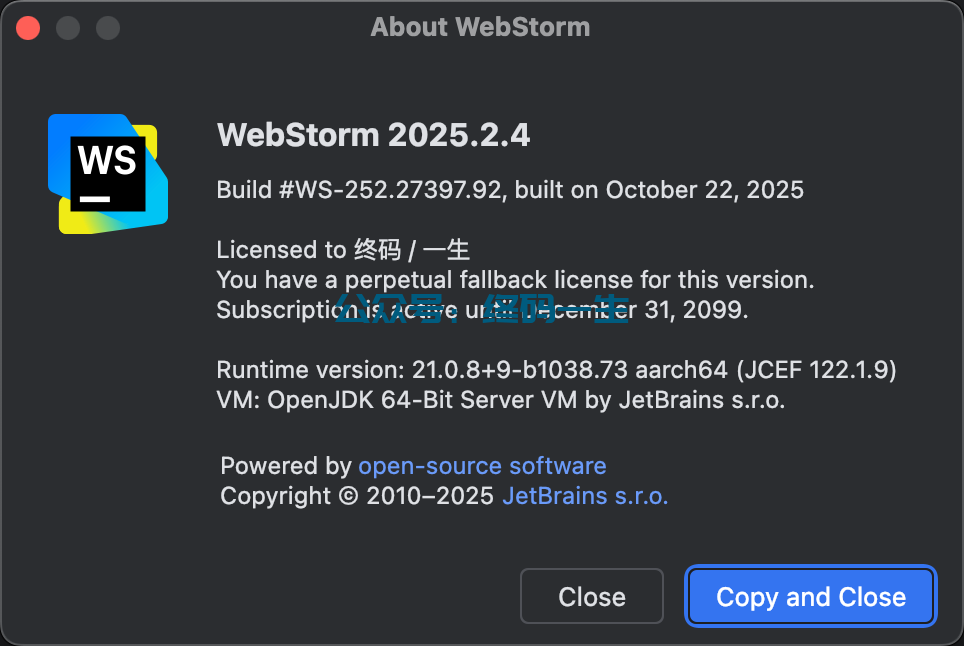Viewport: 964px width, 646px height.
Task: Follow the JetBrains s.r.o. link
Action: point(585,496)
